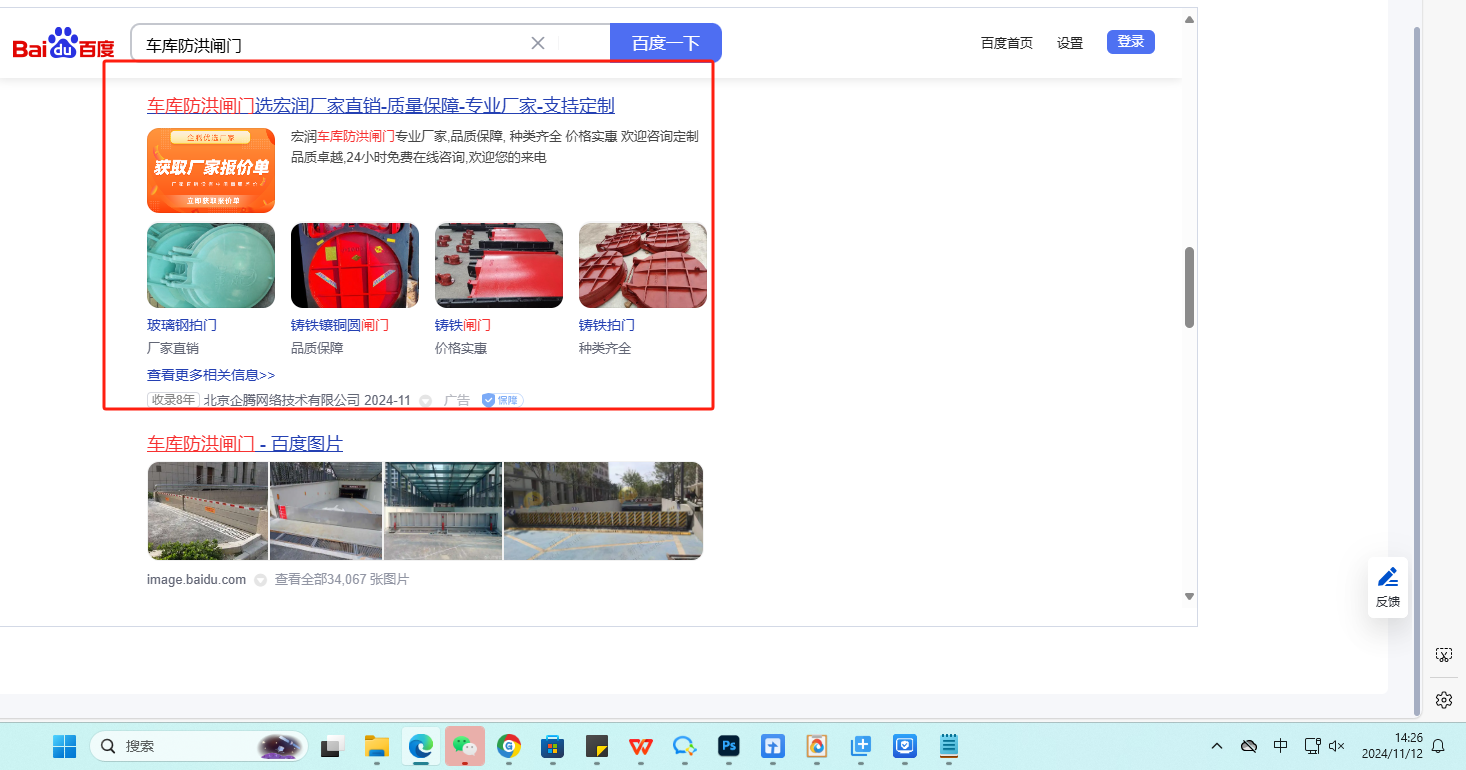Click the 铸铁闸门 text link
1466x770 pixels.
click(x=463, y=325)
